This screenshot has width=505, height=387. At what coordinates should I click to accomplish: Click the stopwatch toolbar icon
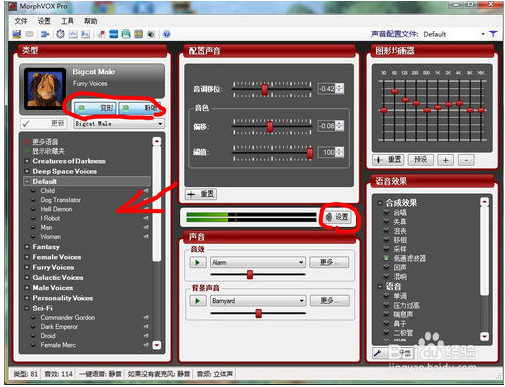tap(60, 34)
